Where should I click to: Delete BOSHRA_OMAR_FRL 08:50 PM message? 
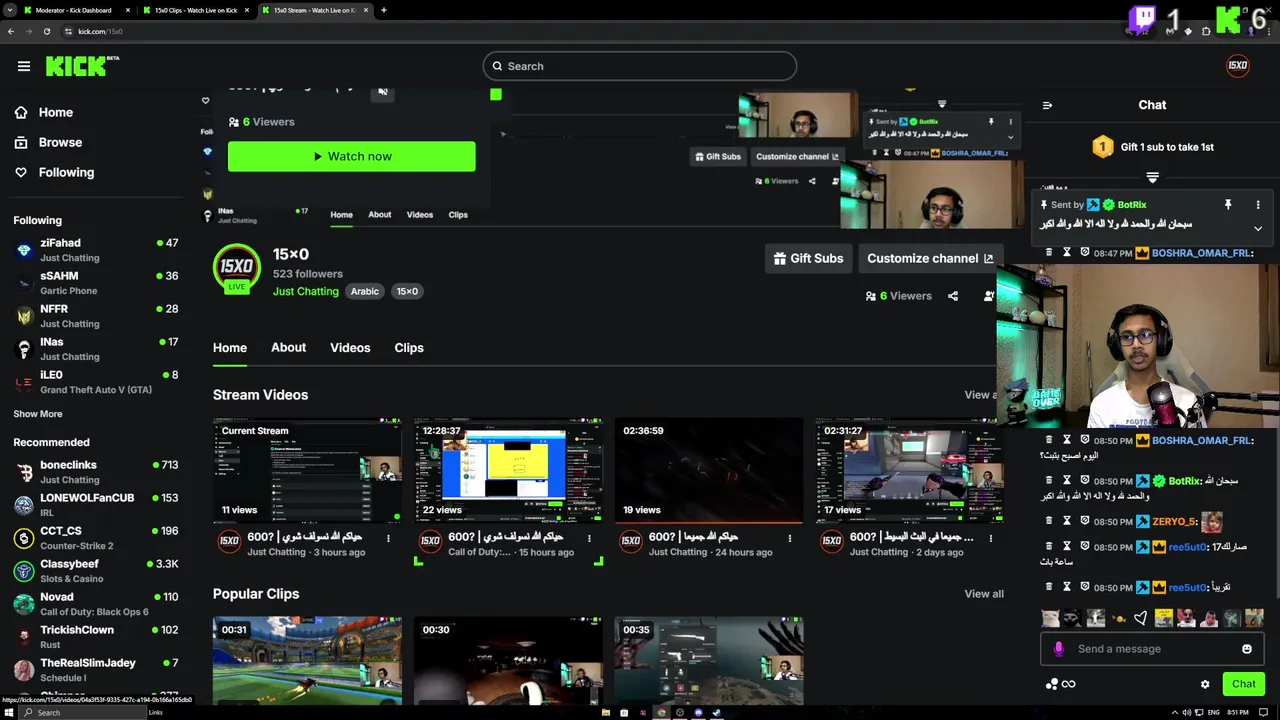point(1049,440)
